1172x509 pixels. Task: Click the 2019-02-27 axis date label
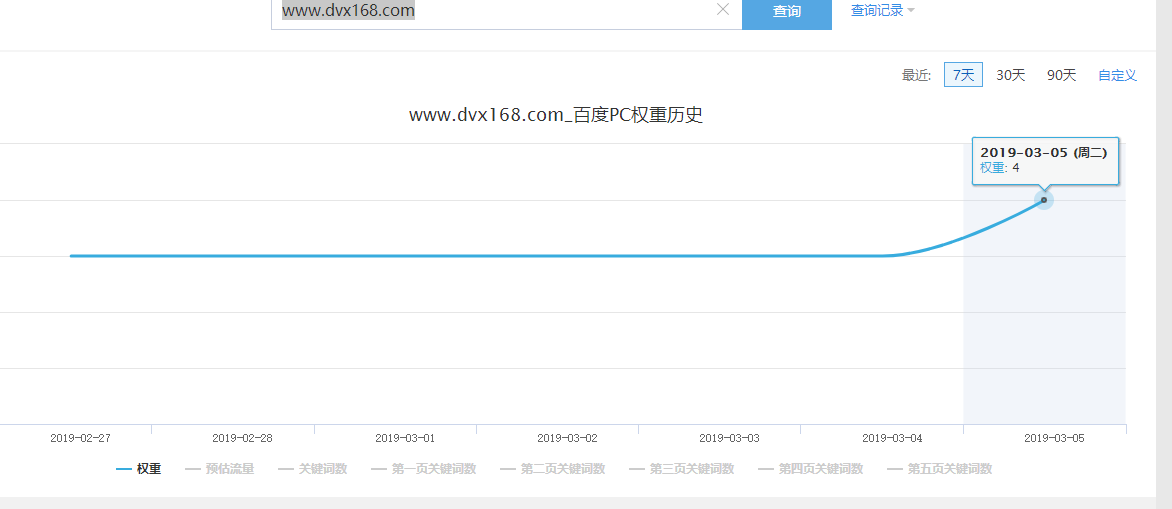coord(80,438)
